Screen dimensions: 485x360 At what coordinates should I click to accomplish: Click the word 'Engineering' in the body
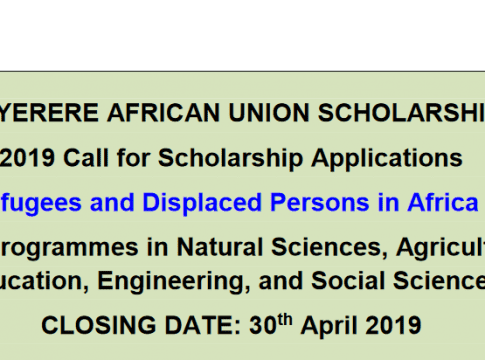click(173, 282)
